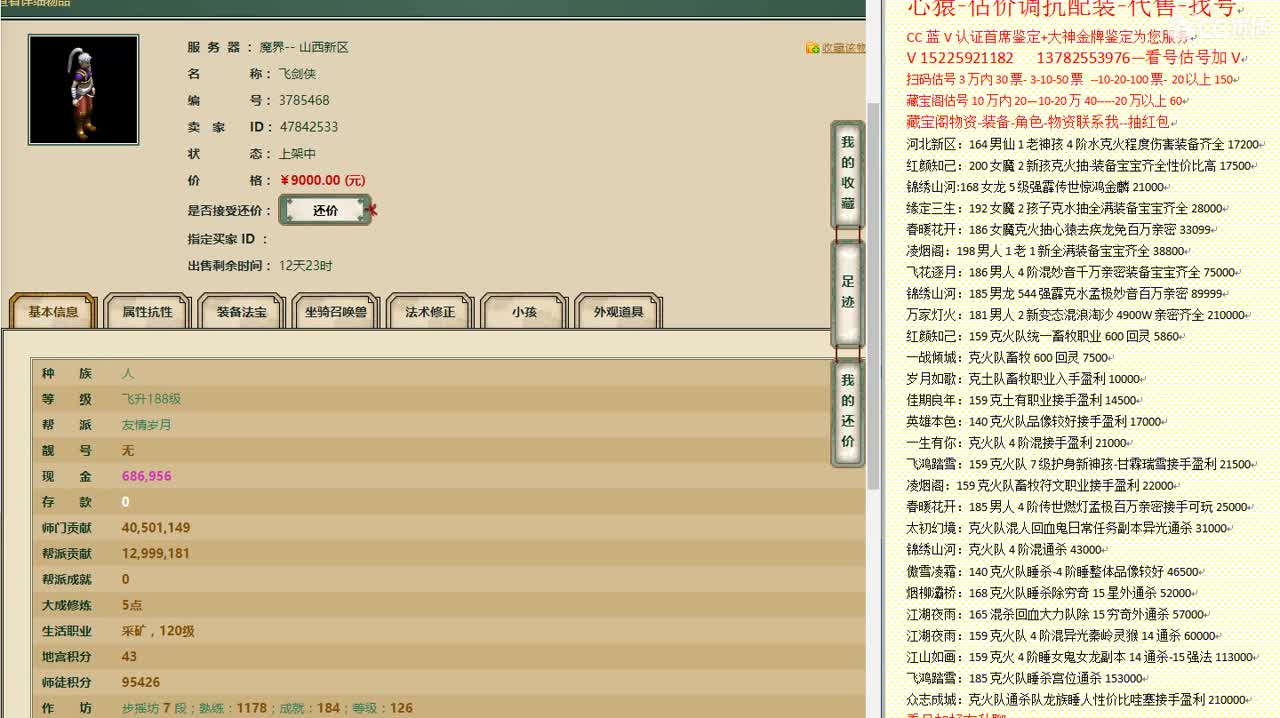Viewport: 1280px width, 718px height.
Task: Open the 基本信息 tab
Action: (x=53, y=312)
